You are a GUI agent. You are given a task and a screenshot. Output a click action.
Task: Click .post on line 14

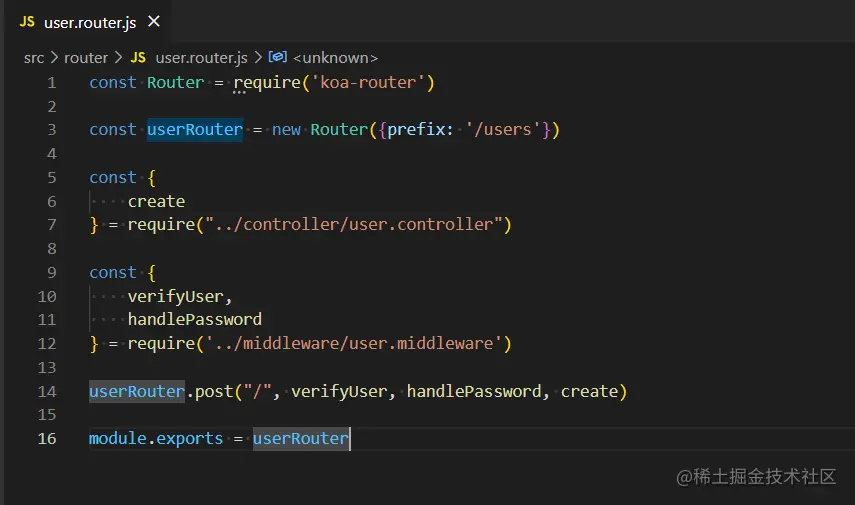(x=209, y=392)
